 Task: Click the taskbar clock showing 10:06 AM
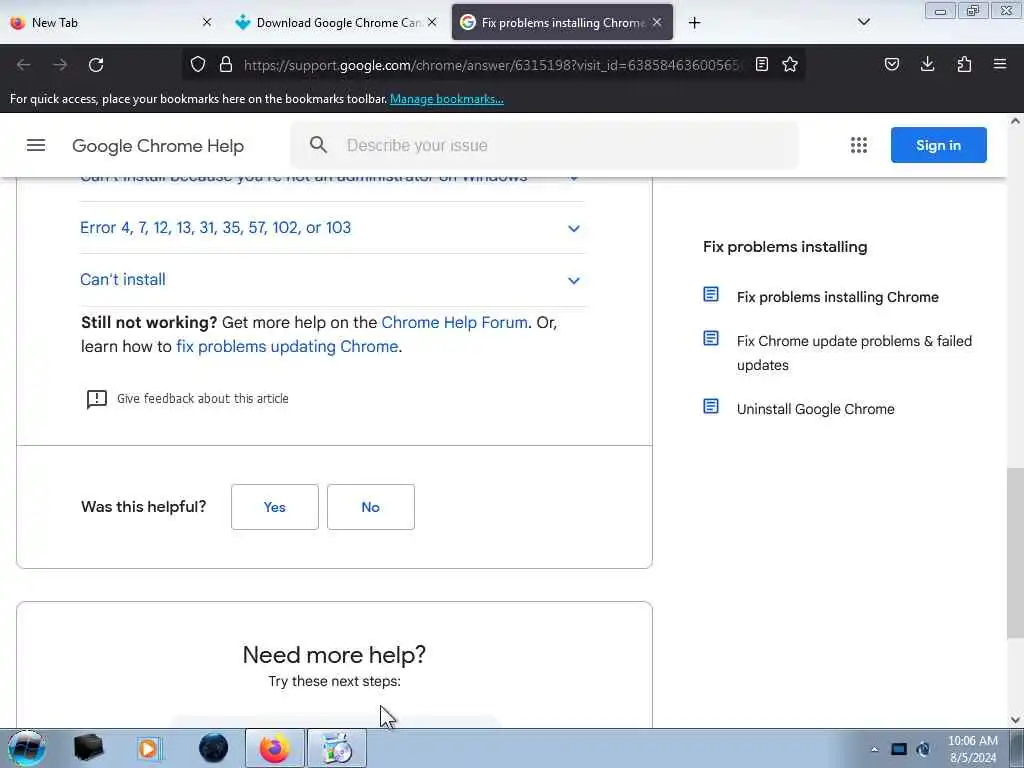point(972,749)
